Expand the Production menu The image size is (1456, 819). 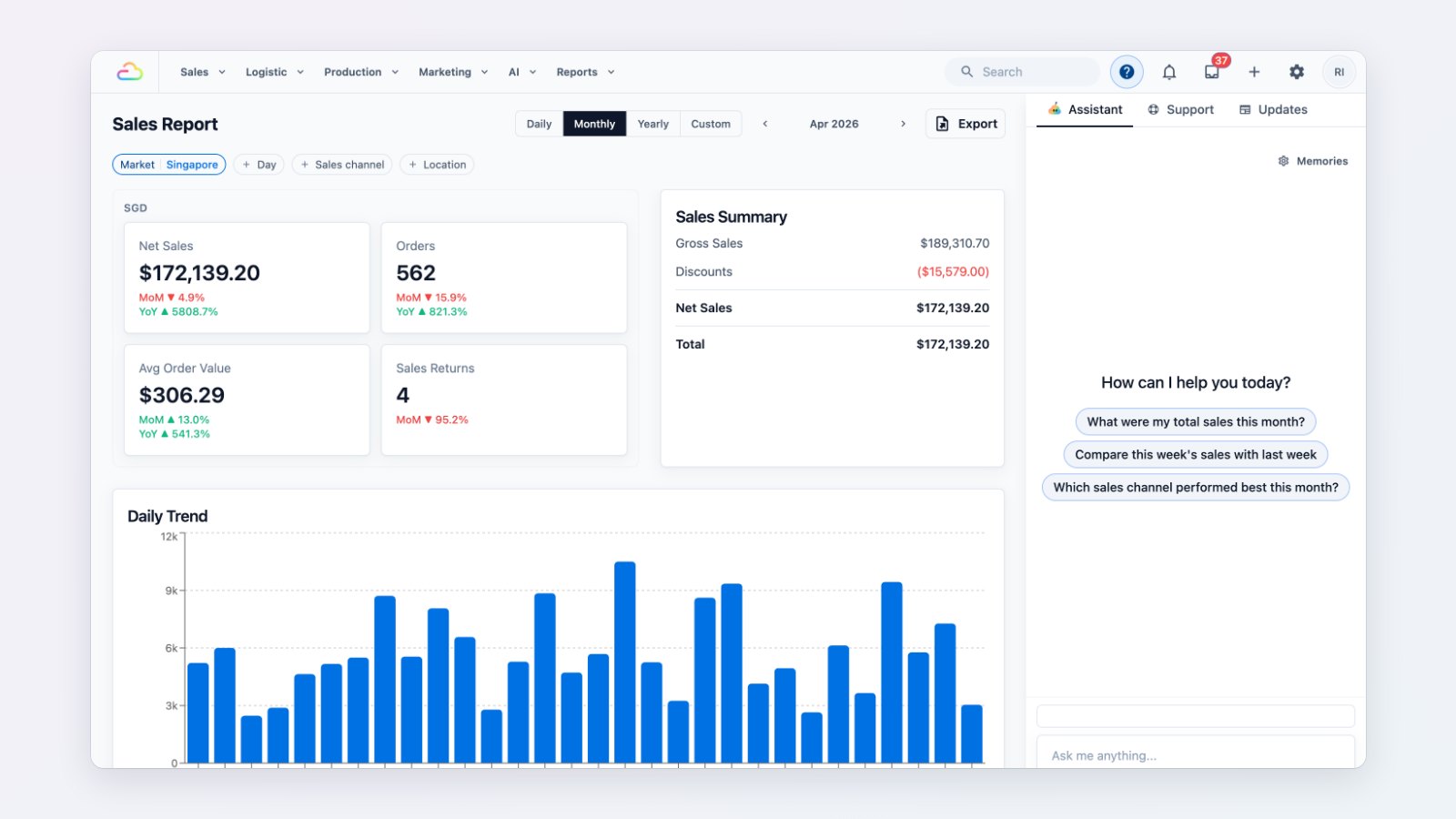point(361,72)
